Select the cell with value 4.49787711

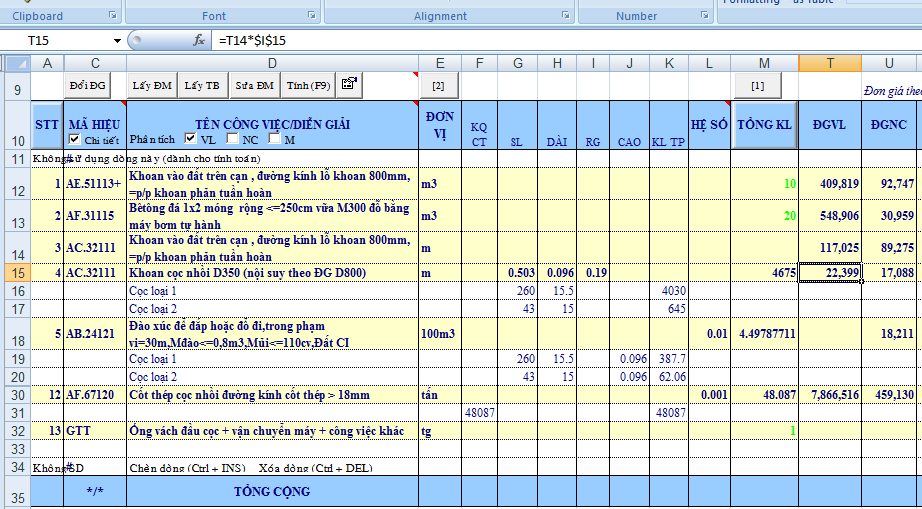pos(764,334)
